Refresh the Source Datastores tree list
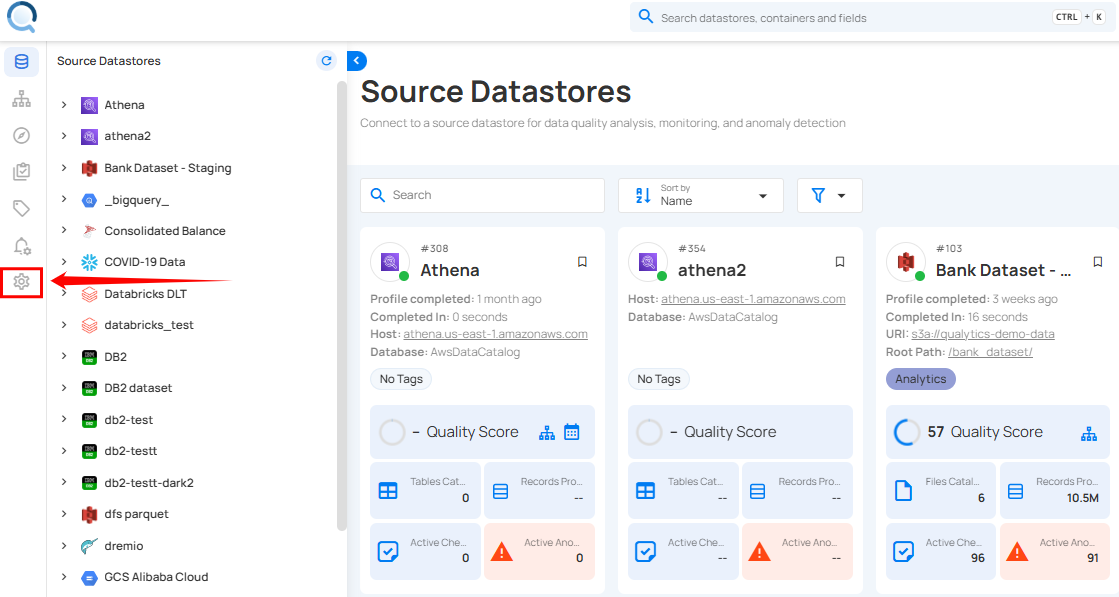The width and height of the screenshot is (1119, 597). 326,61
